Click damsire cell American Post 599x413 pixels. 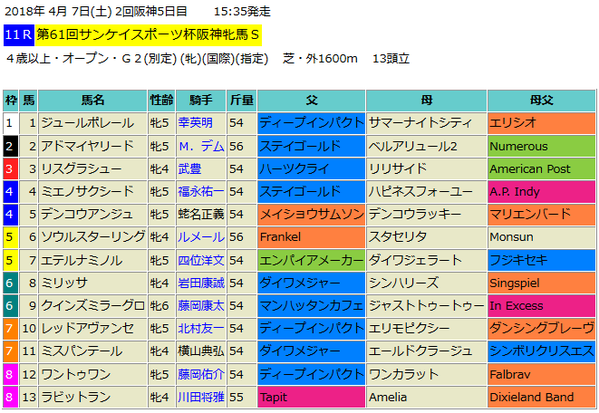pyautogui.click(x=541, y=169)
